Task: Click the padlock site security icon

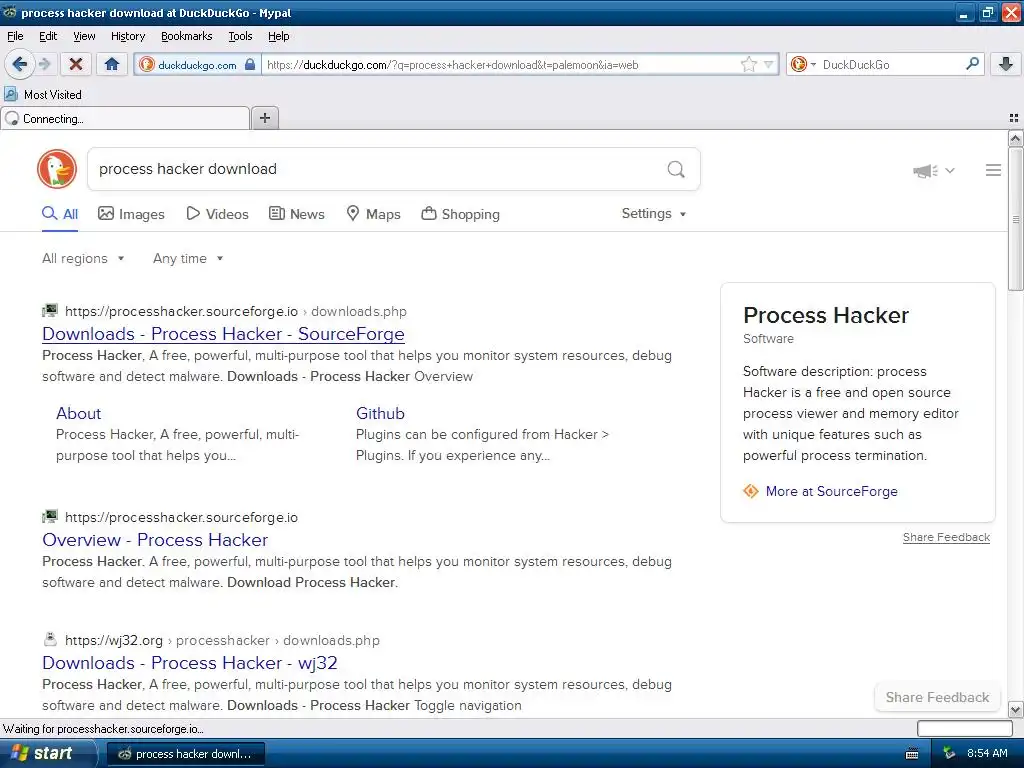Action: tap(249, 64)
